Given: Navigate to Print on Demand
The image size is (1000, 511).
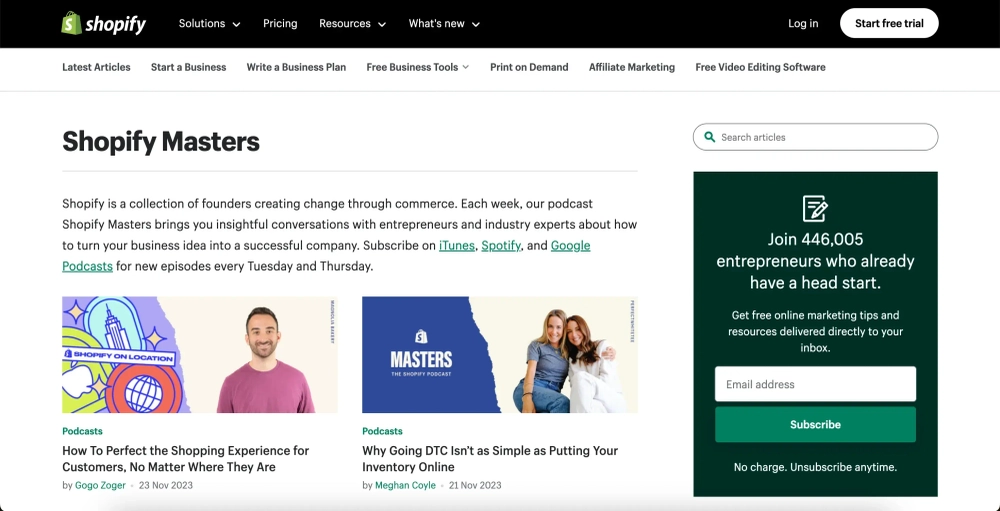Looking at the screenshot, I should tap(529, 67).
